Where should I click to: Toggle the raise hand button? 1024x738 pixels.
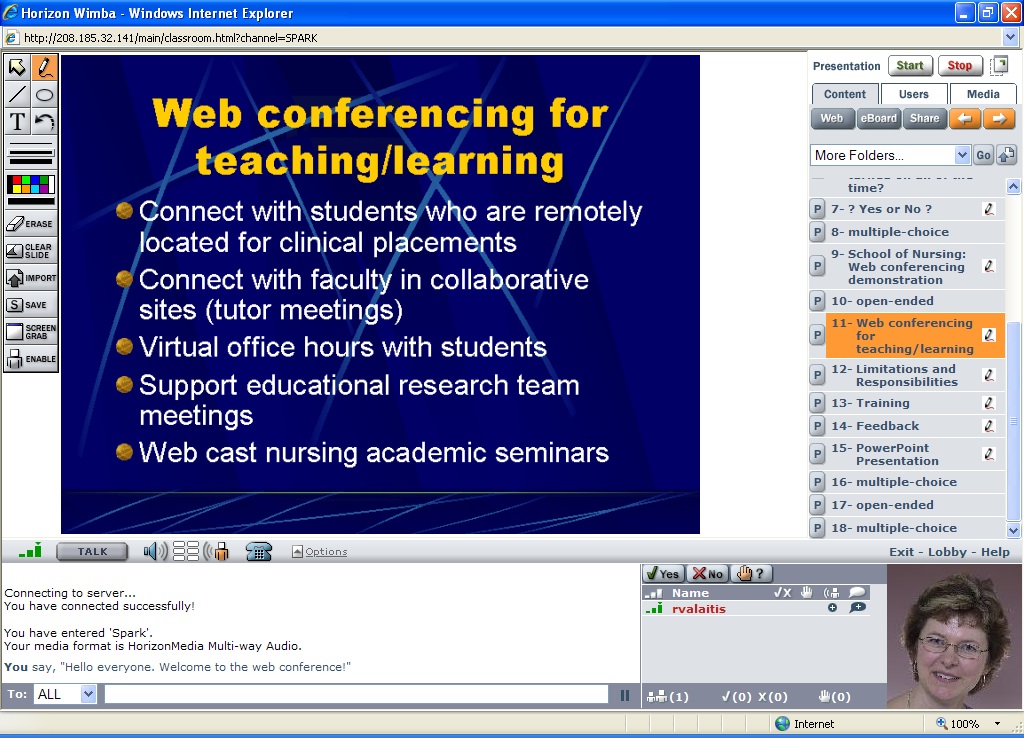coord(752,573)
